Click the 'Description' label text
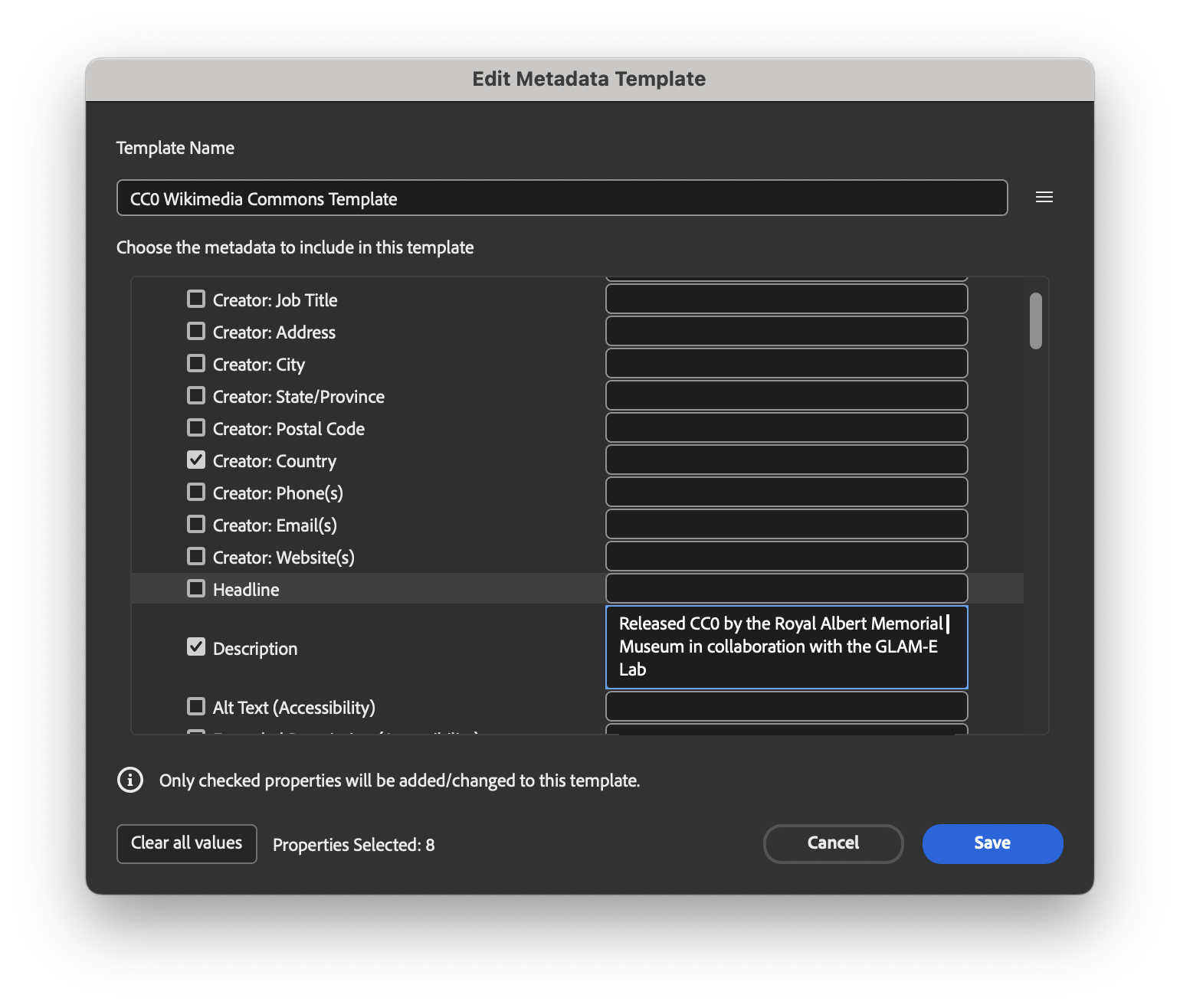Viewport: 1180px width, 1008px height. (x=255, y=649)
